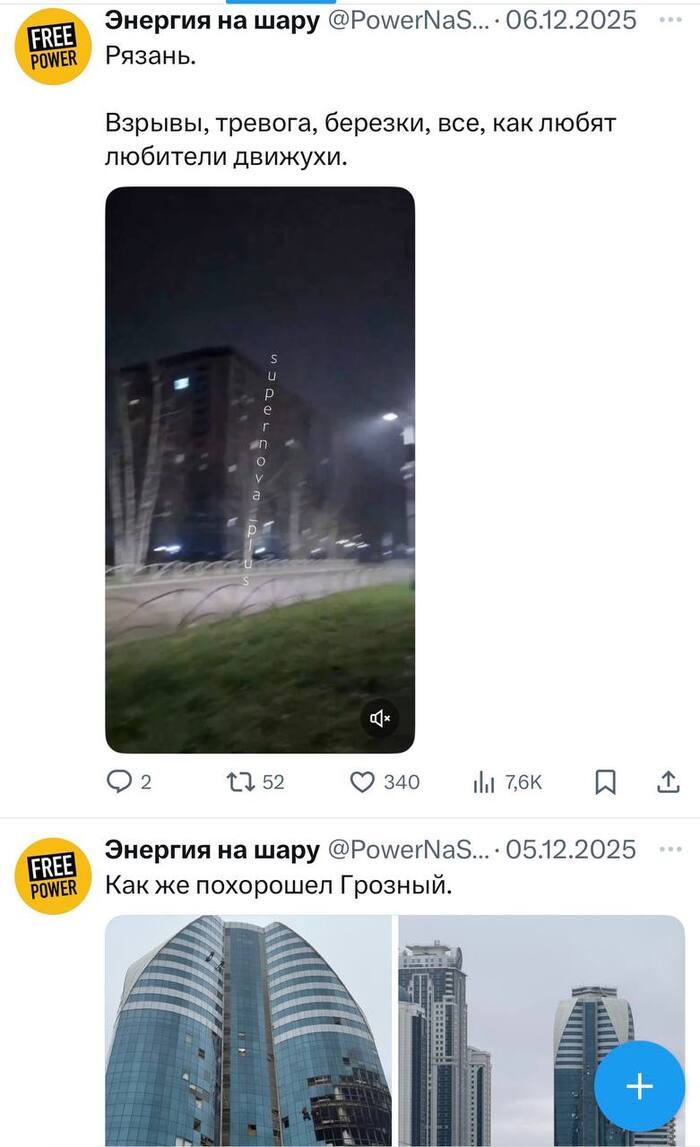Open FREE POWER avatar on first post
This screenshot has height=1147, width=700.
click(53, 47)
